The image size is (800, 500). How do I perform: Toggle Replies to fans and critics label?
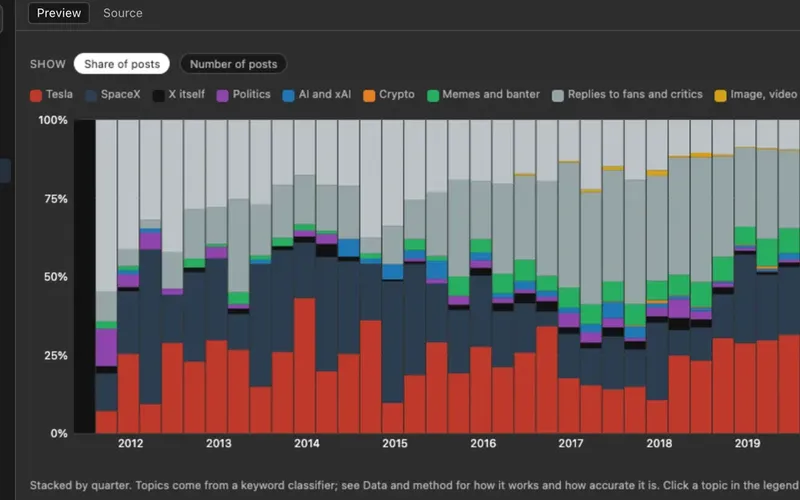[x=635, y=94]
